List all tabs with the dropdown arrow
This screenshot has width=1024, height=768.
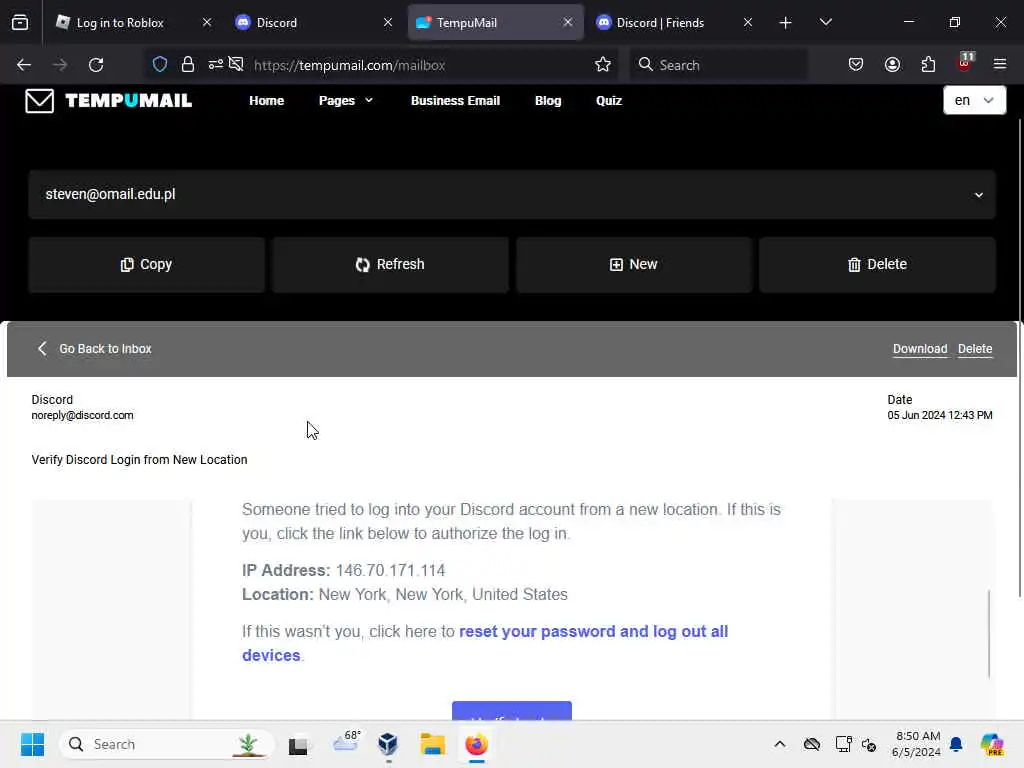[825, 22]
